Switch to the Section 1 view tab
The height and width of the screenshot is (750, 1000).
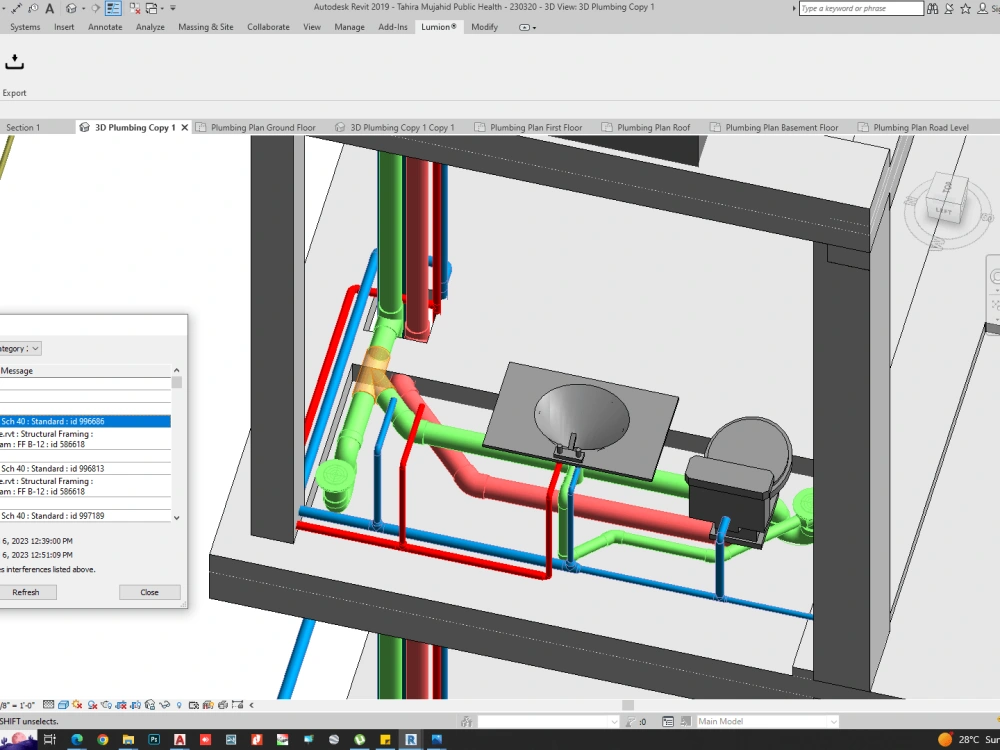[23, 128]
